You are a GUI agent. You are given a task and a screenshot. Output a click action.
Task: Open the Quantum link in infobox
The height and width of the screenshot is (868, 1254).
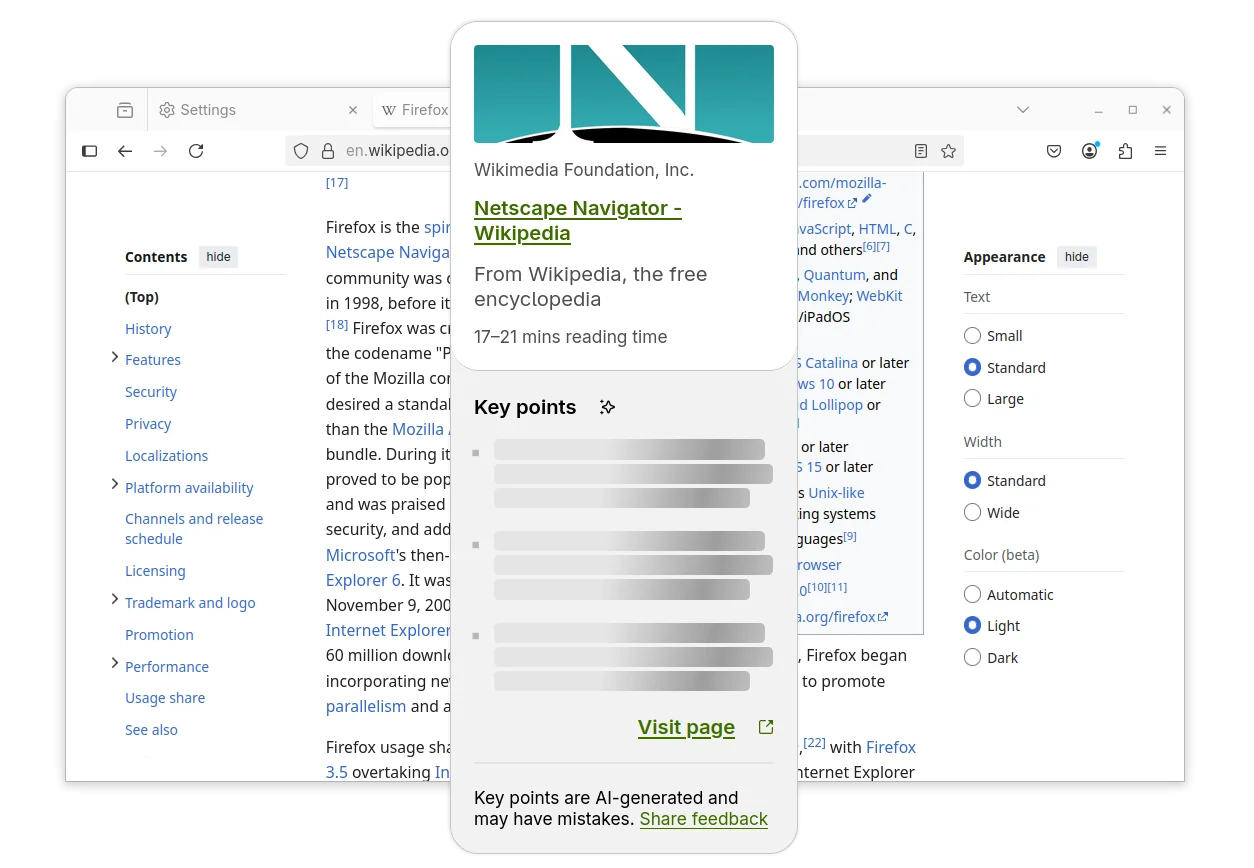[834, 275]
